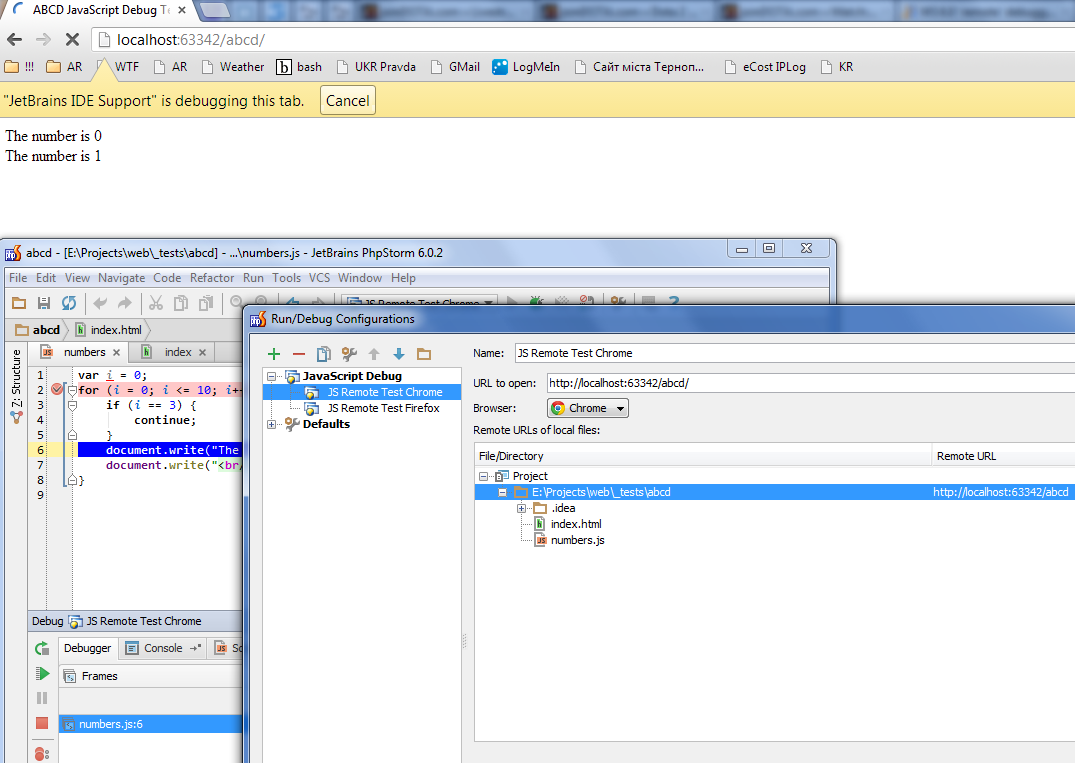Add a new configuration with the green plus
This screenshot has width=1075, height=763.
274,354
